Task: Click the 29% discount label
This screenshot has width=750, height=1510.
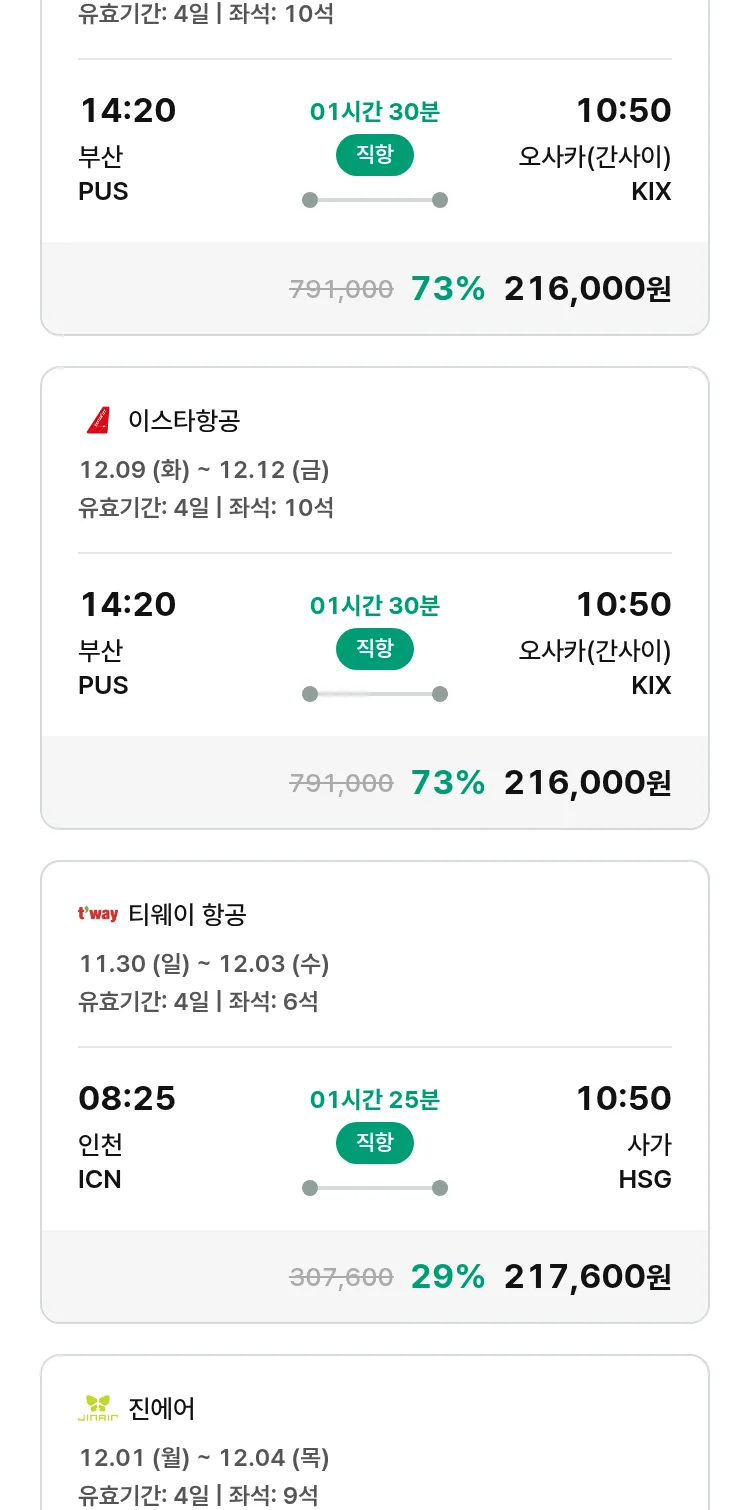Action: coord(447,1276)
